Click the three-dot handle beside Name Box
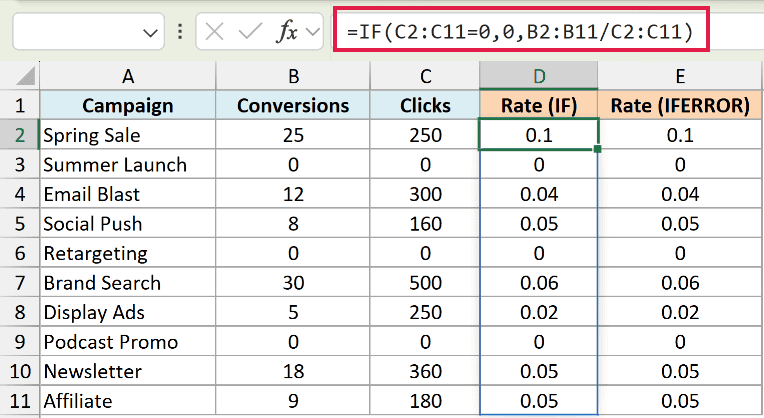Viewport: 764px width, 418px height. click(180, 32)
